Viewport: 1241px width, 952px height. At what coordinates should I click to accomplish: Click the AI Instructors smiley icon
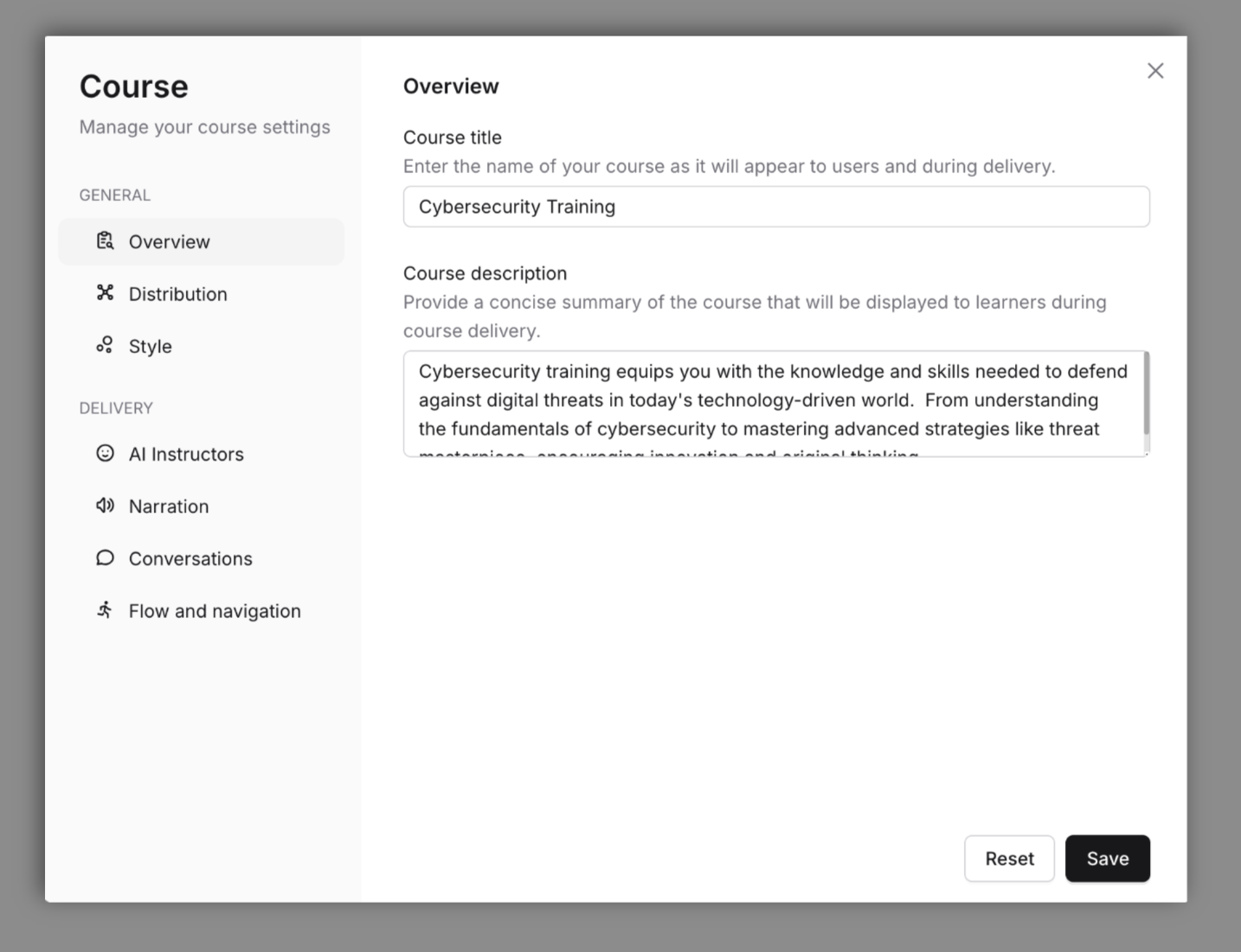tap(105, 453)
